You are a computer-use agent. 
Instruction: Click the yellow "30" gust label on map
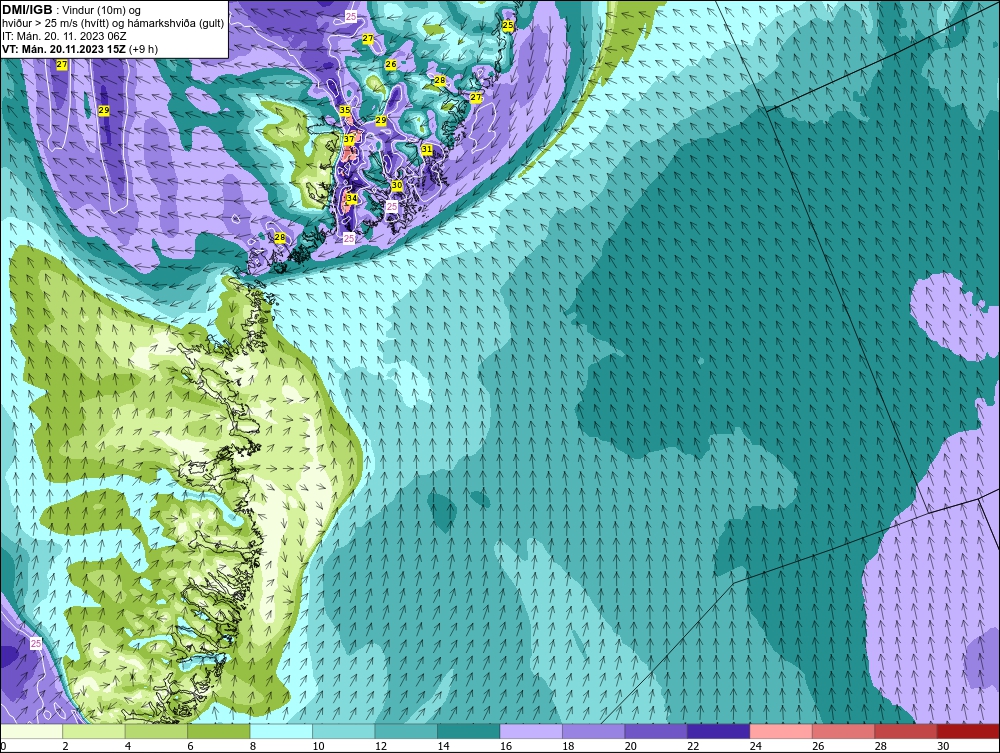(x=397, y=185)
